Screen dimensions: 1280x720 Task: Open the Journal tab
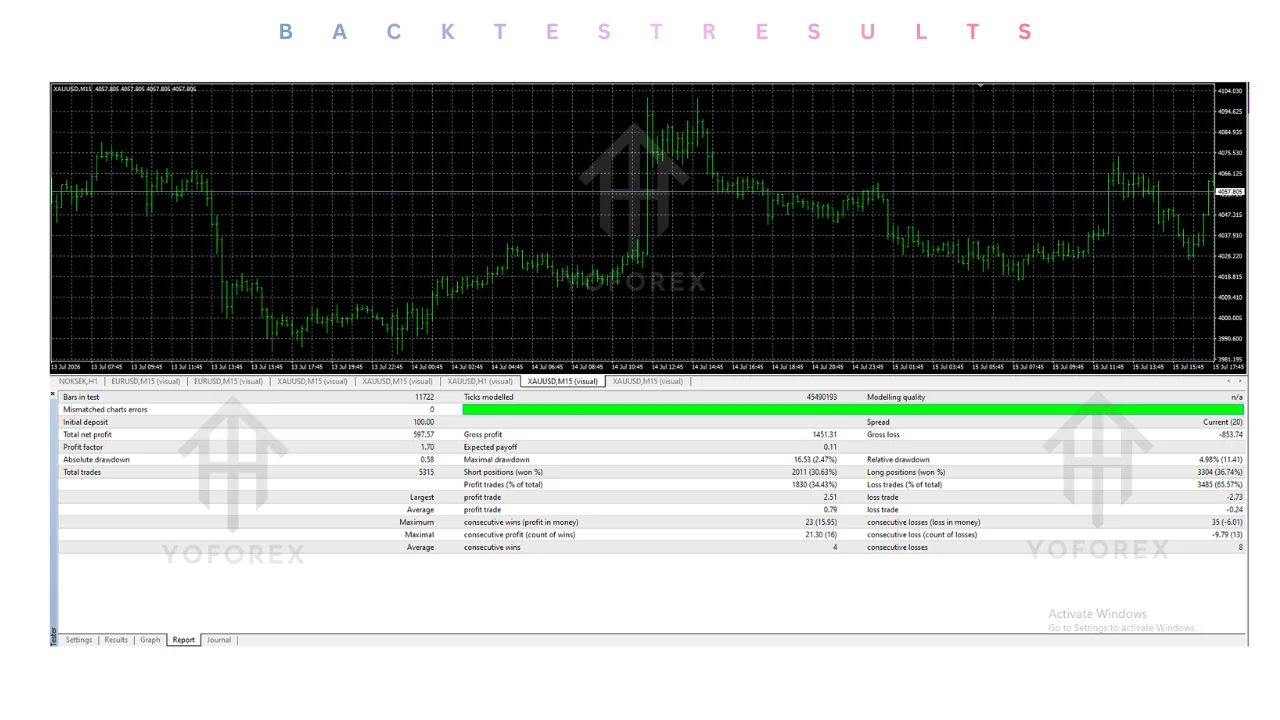(x=218, y=640)
